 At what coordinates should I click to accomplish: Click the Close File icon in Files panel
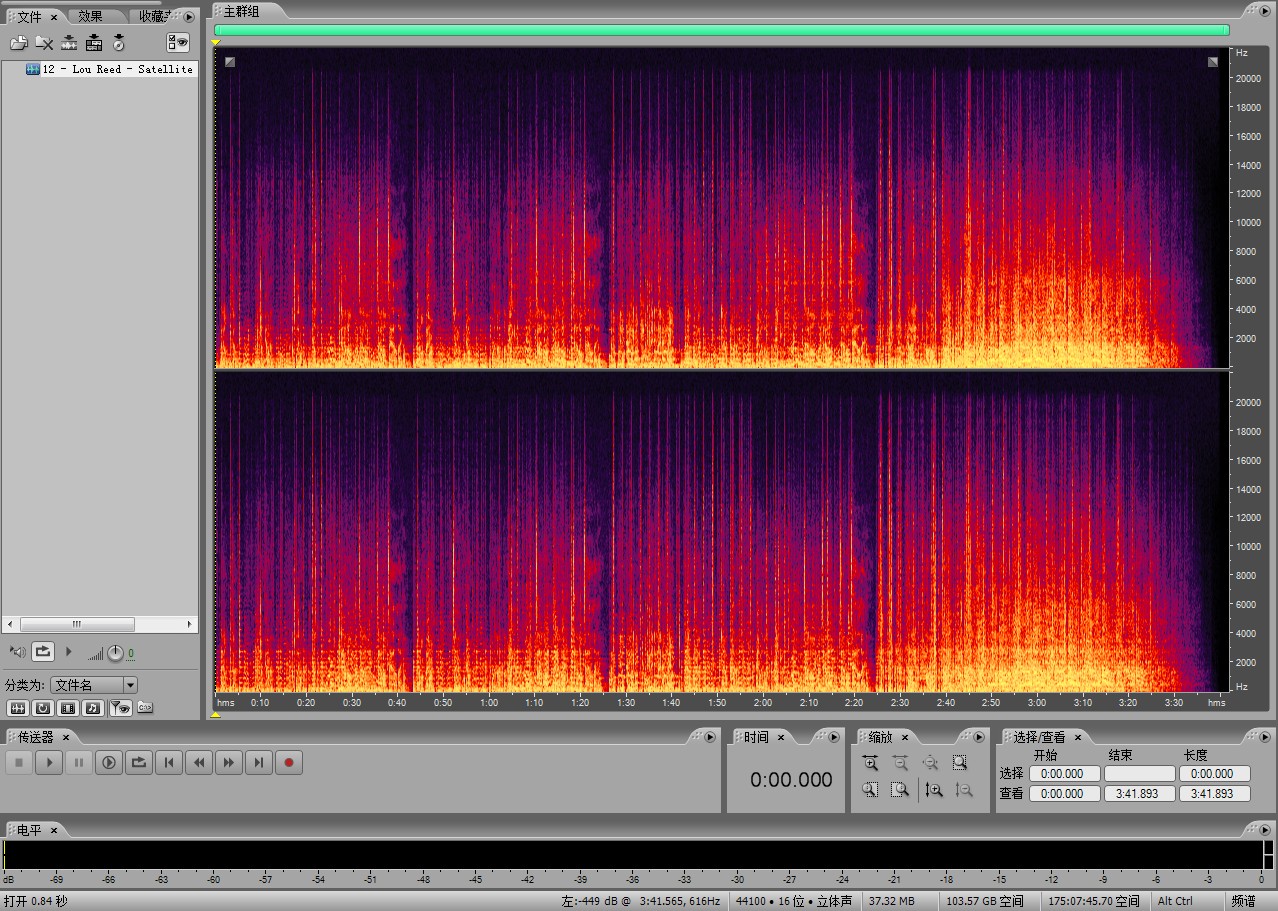tap(44, 43)
